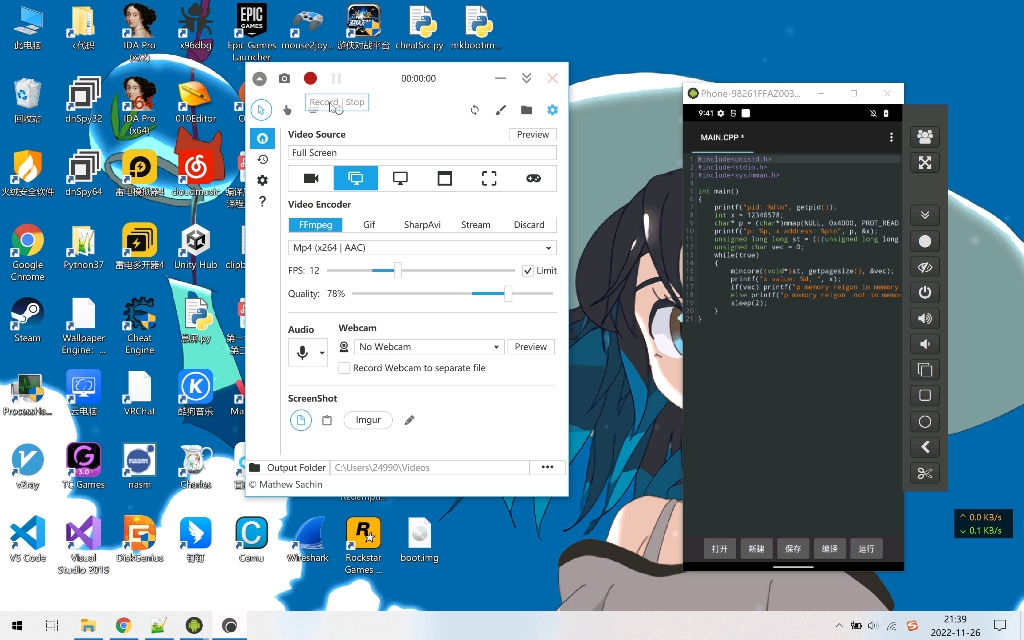
Task: Switch to the Gif encoder tab
Action: pyautogui.click(x=369, y=225)
